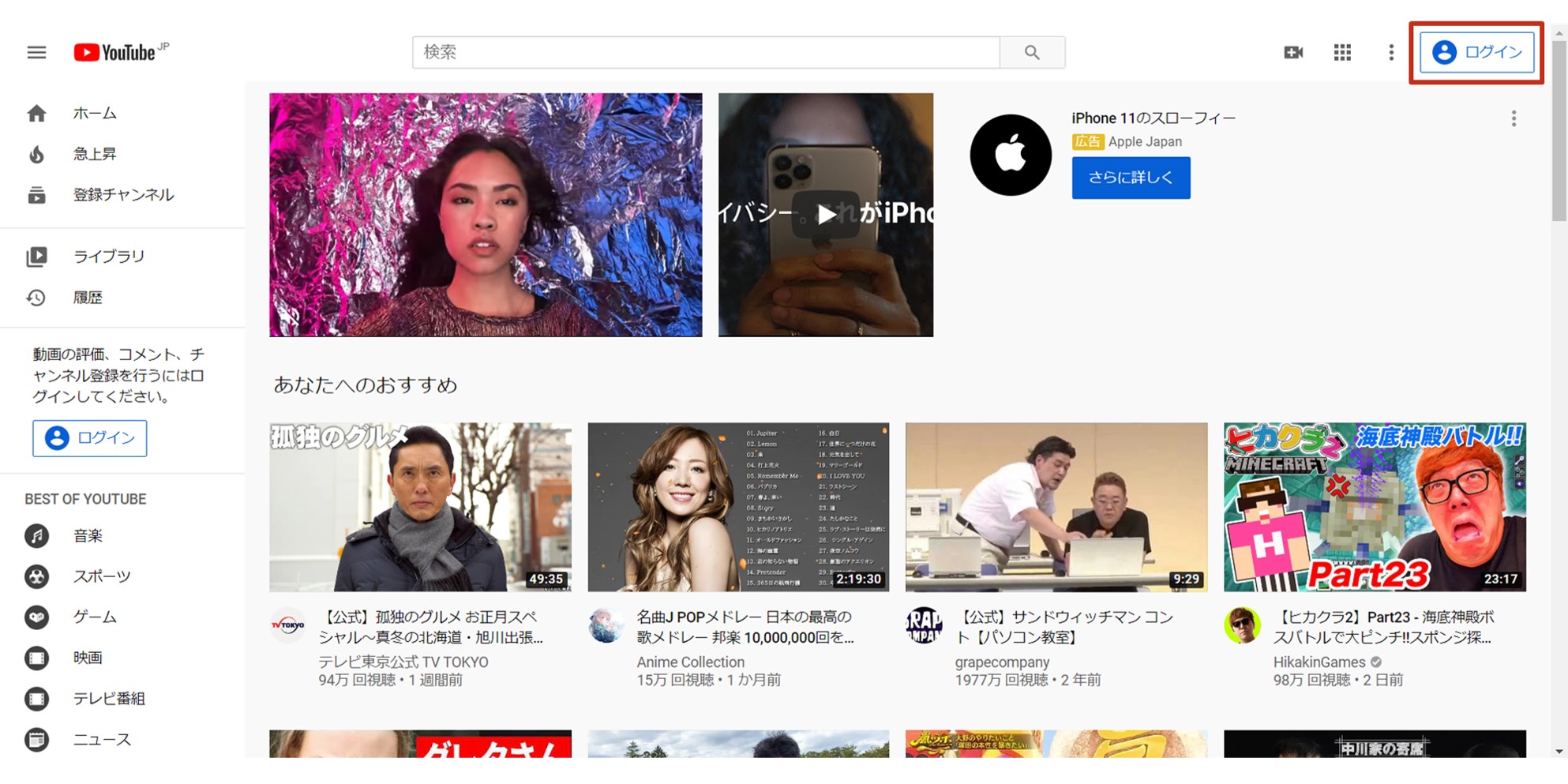This screenshot has height=784, width=1568.
Task: Open the create video camera icon
Action: pyautogui.click(x=1293, y=52)
